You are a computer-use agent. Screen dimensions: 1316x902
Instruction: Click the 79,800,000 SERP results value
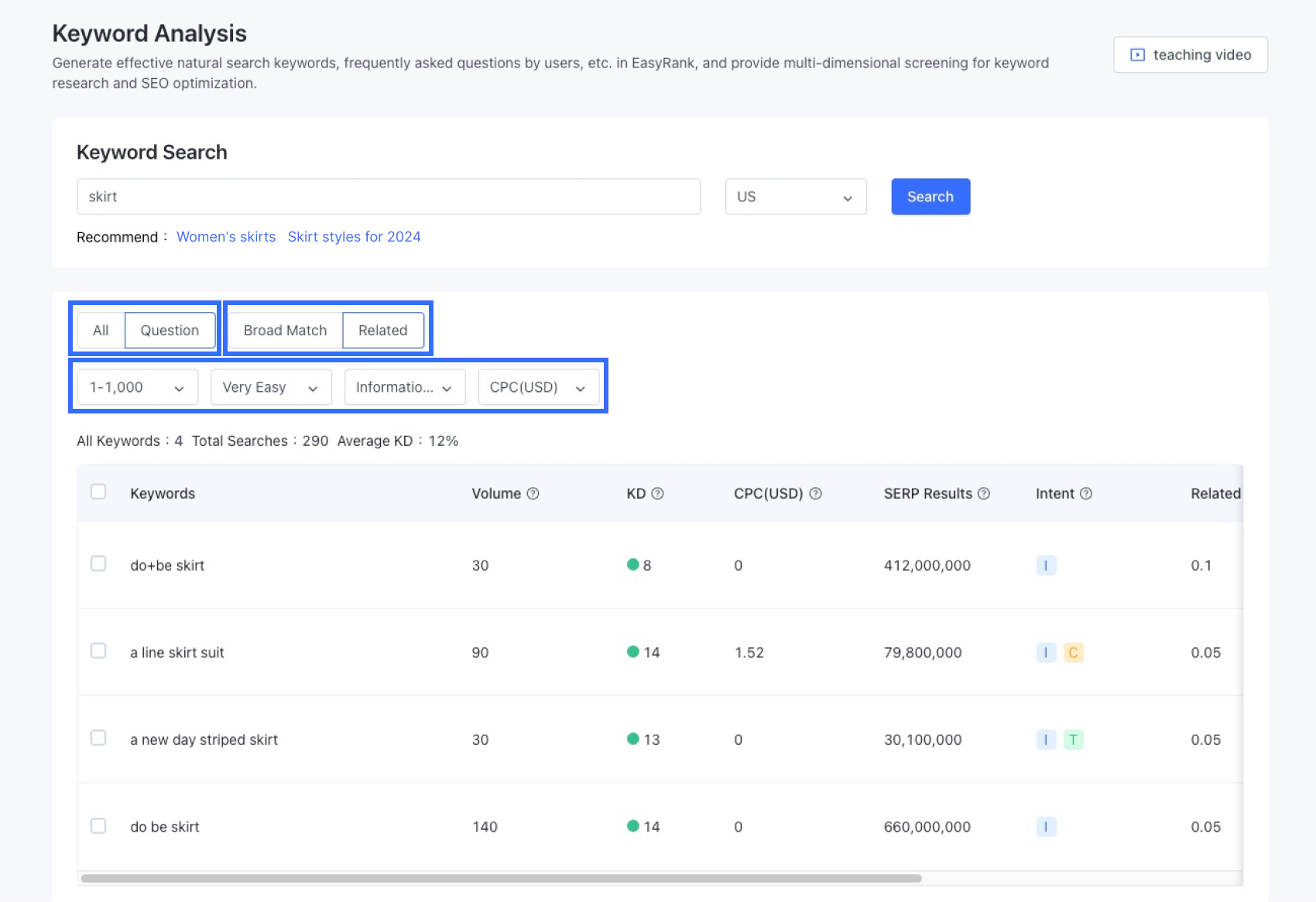point(923,653)
